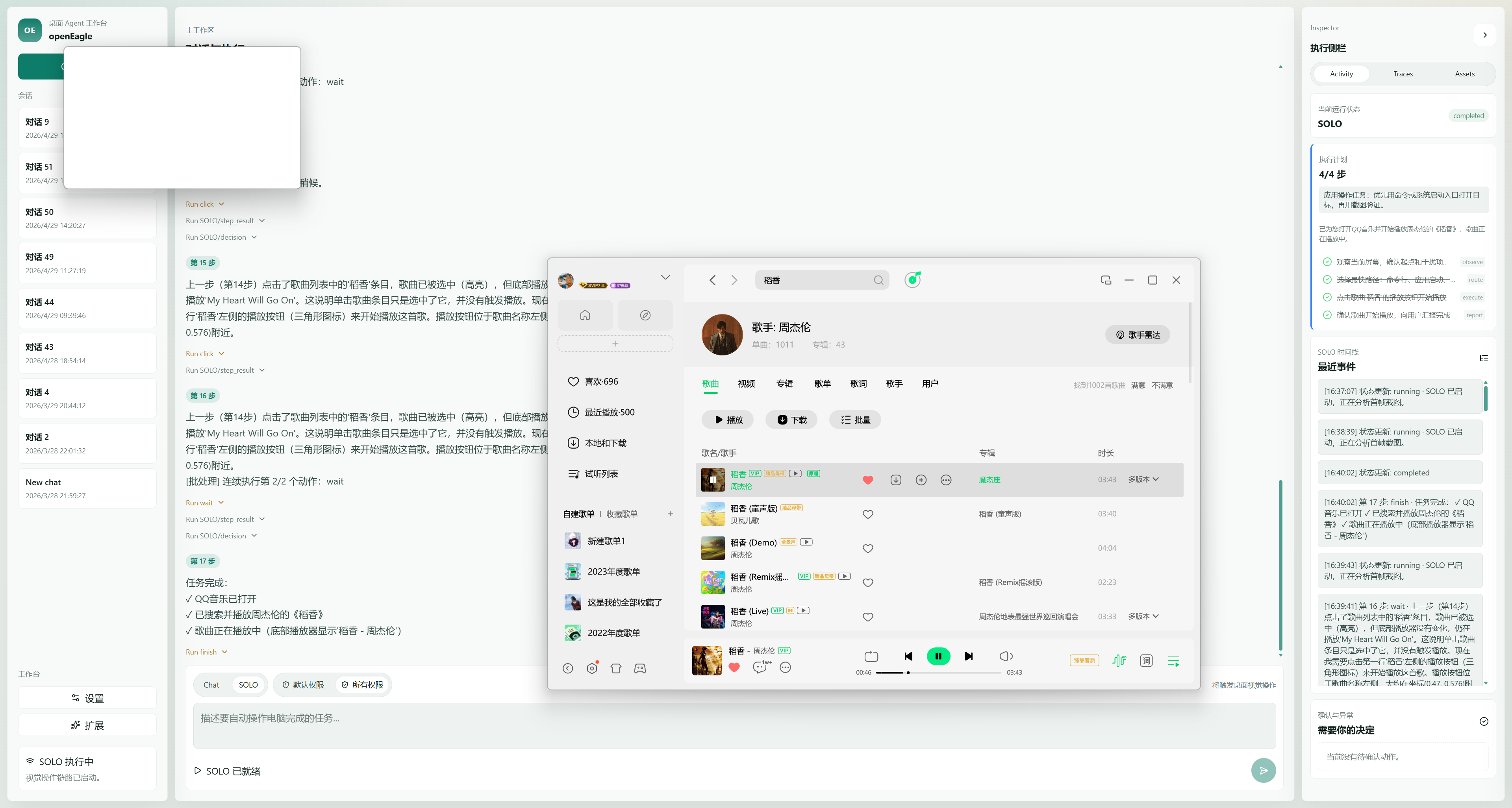The height and width of the screenshot is (808, 1512).
Task: Open the music recognition icon beside search
Action: (x=912, y=280)
